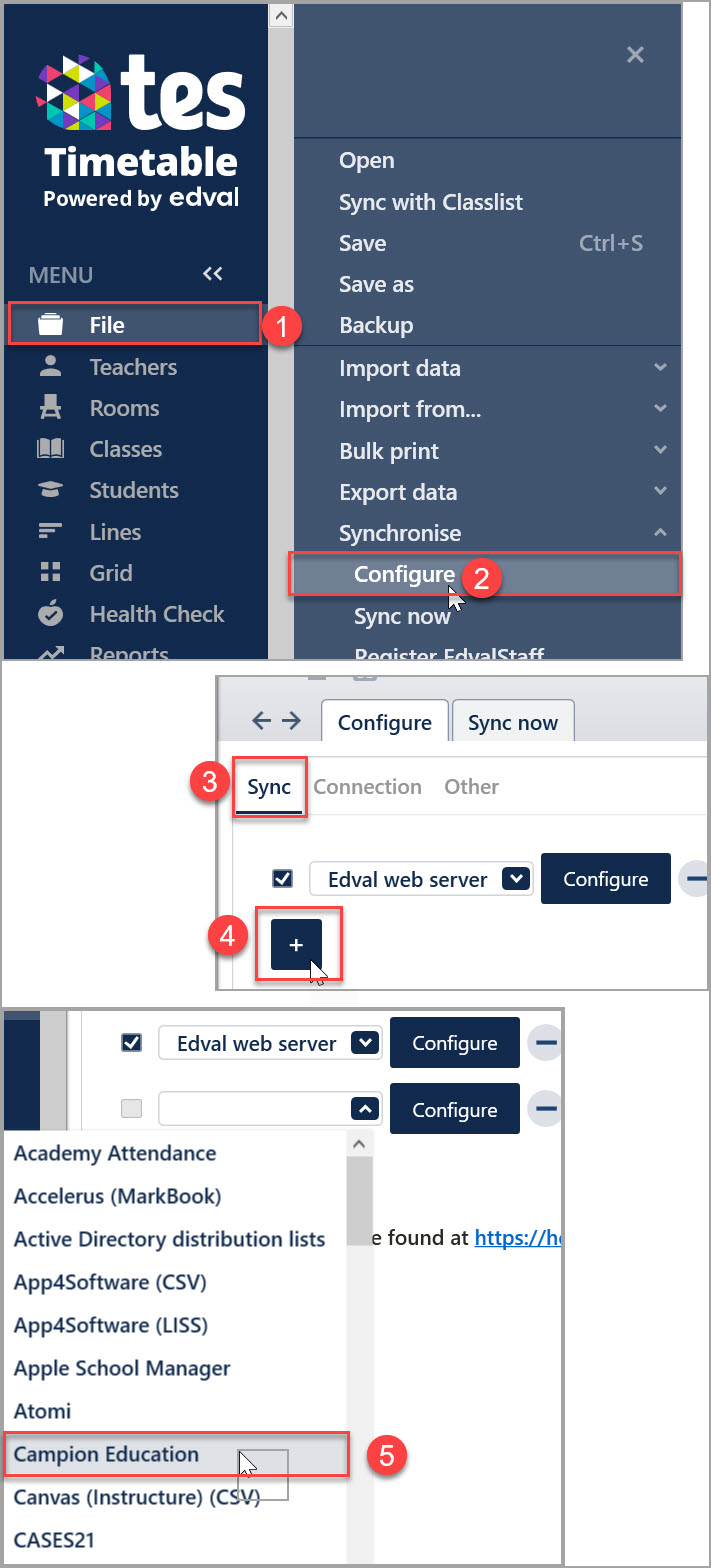Image resolution: width=711 pixels, height=1568 pixels.
Task: Click the Rooms chair icon in the sidebar
Action: [50, 408]
